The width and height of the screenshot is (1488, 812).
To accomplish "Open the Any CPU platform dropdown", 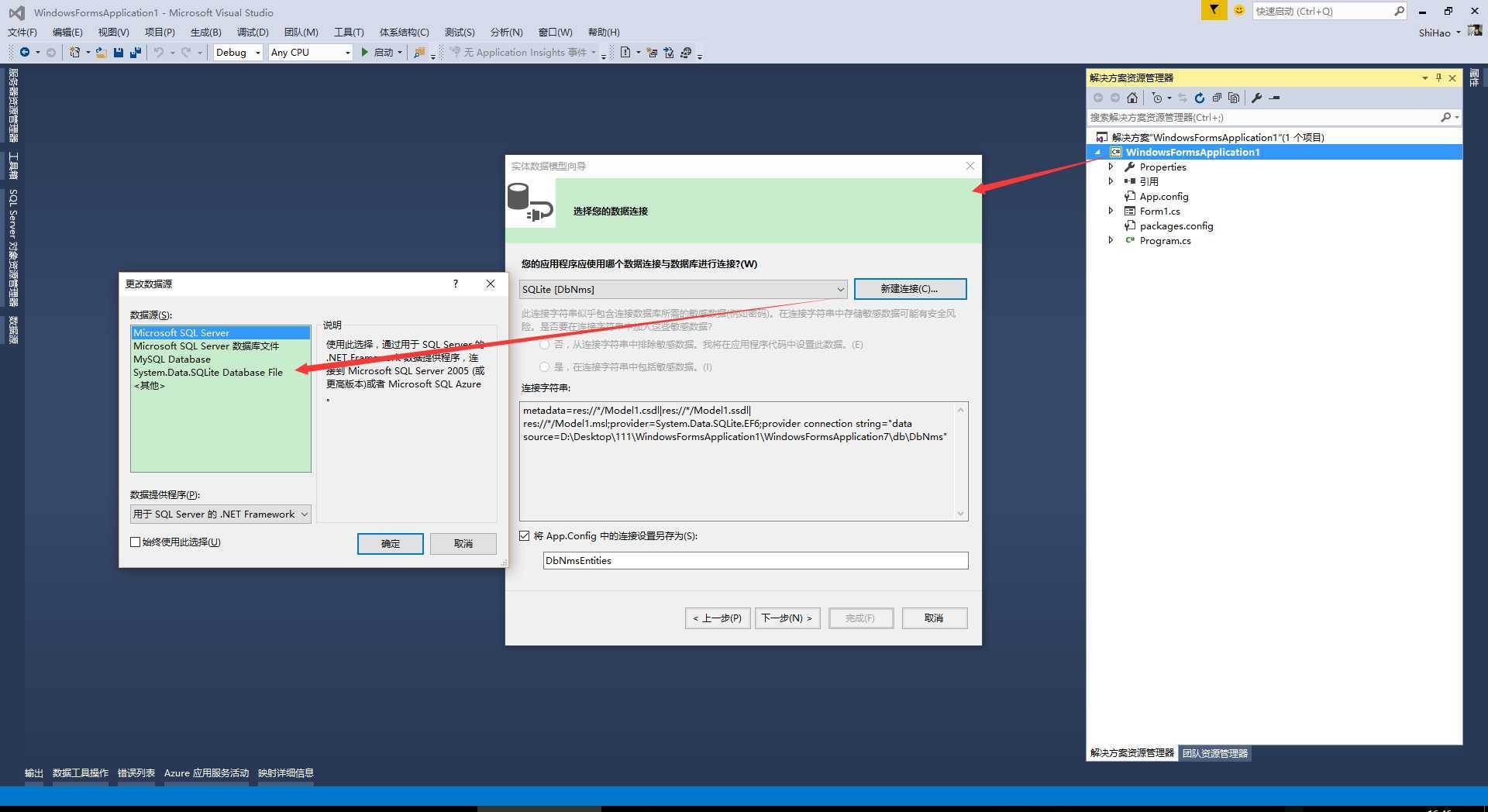I will pyautogui.click(x=310, y=53).
